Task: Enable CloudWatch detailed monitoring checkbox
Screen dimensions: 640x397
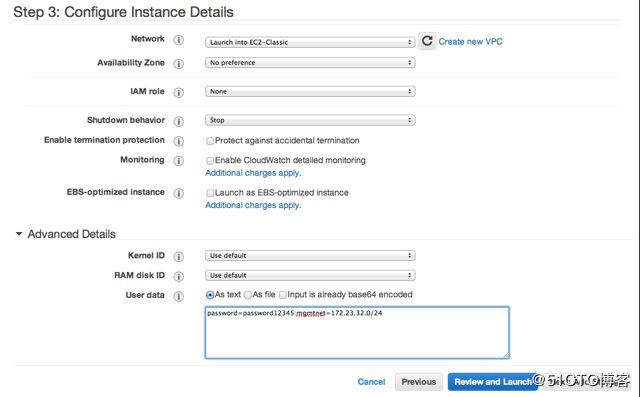Action: [210, 161]
